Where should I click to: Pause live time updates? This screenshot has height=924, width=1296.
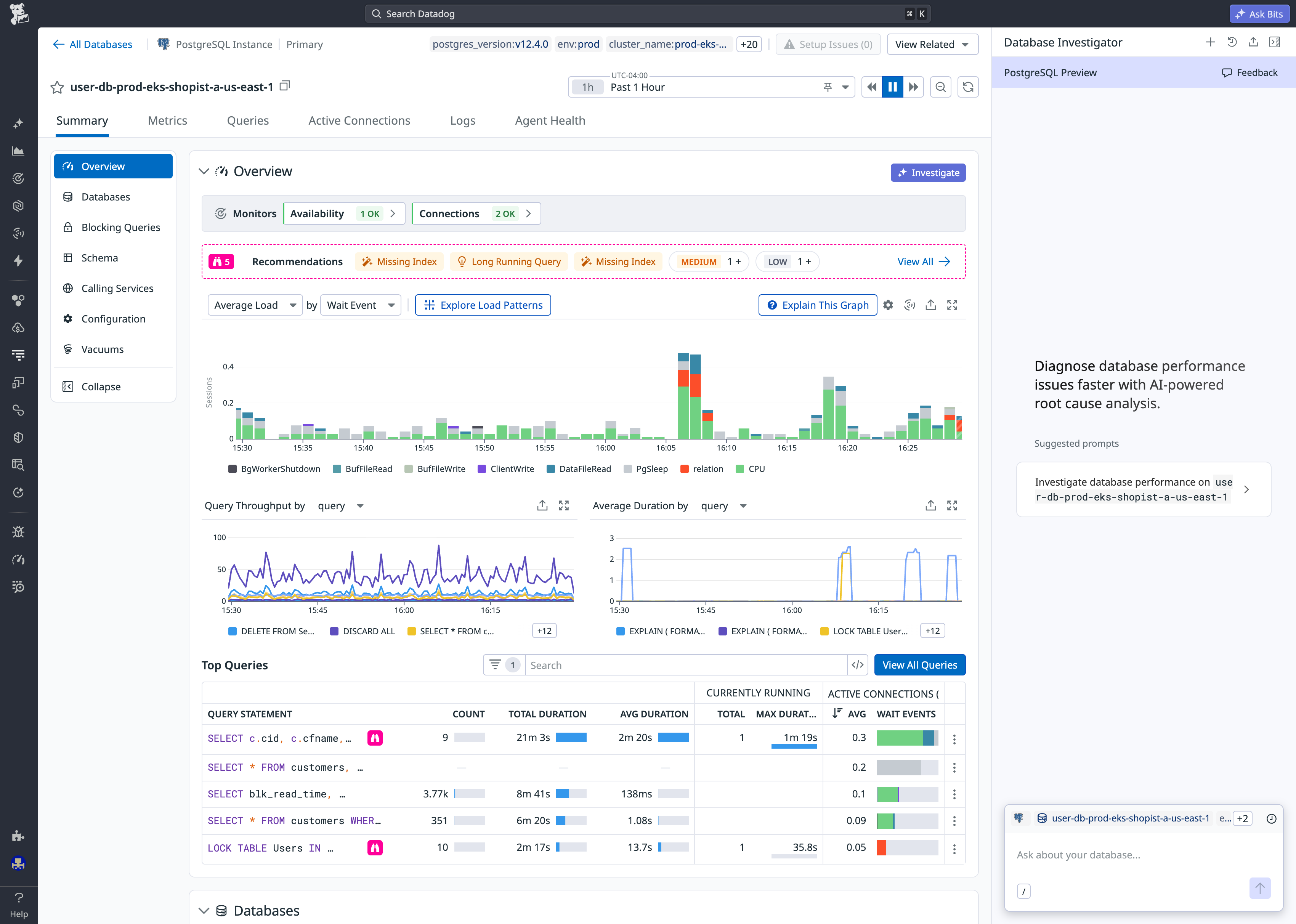click(893, 87)
